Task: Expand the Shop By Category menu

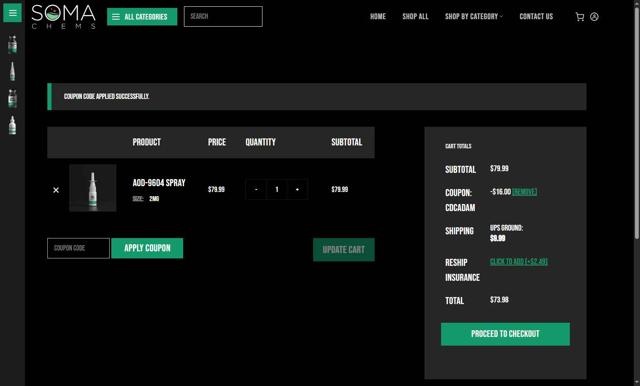Action: (x=473, y=17)
